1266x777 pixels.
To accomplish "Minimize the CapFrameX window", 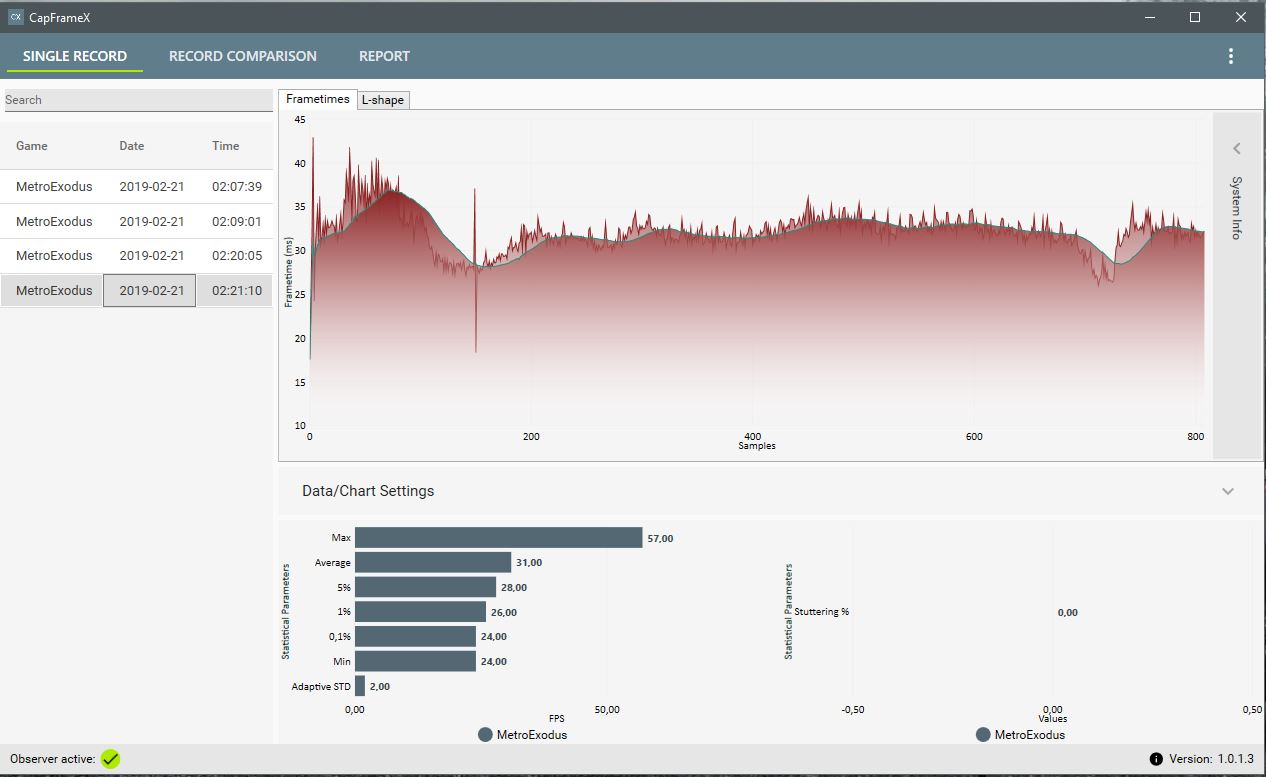I will (x=1148, y=17).
